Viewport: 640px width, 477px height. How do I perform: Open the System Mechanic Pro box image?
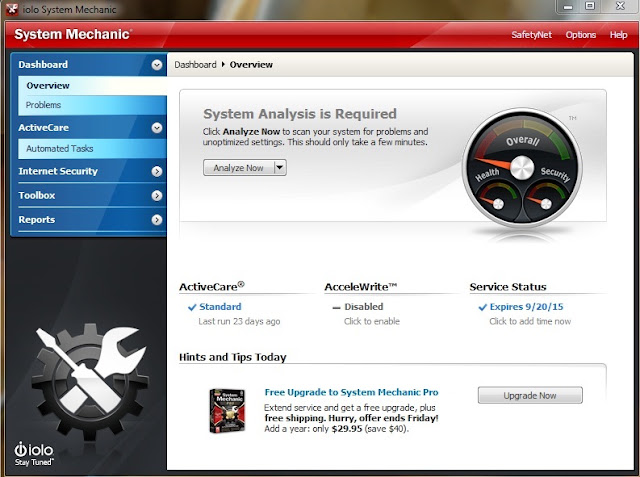pos(227,410)
